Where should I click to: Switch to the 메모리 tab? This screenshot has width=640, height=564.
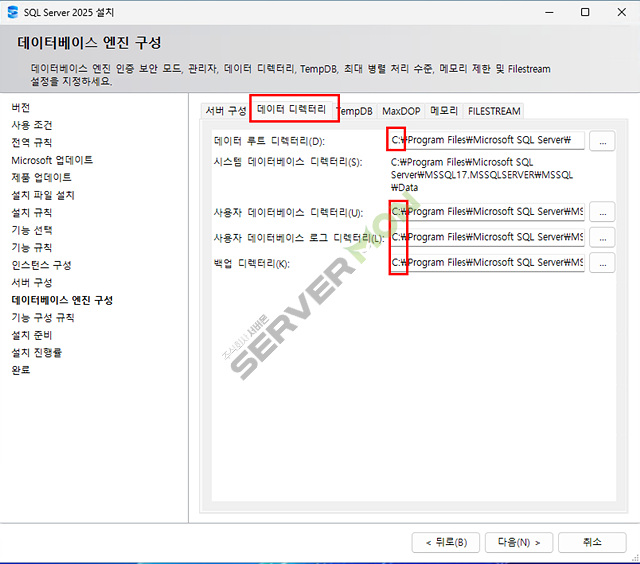click(444, 111)
